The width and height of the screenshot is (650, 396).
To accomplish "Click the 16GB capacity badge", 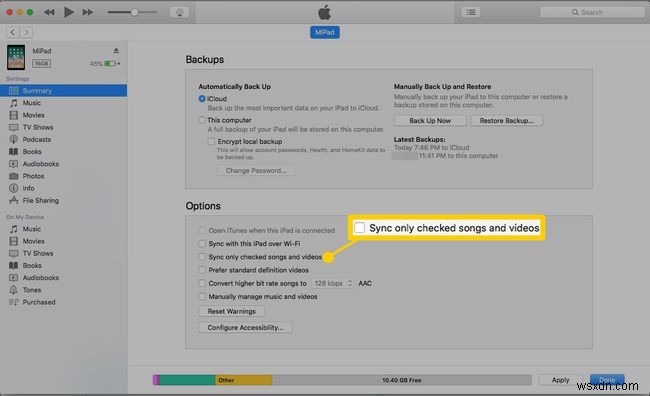I will [x=41, y=63].
